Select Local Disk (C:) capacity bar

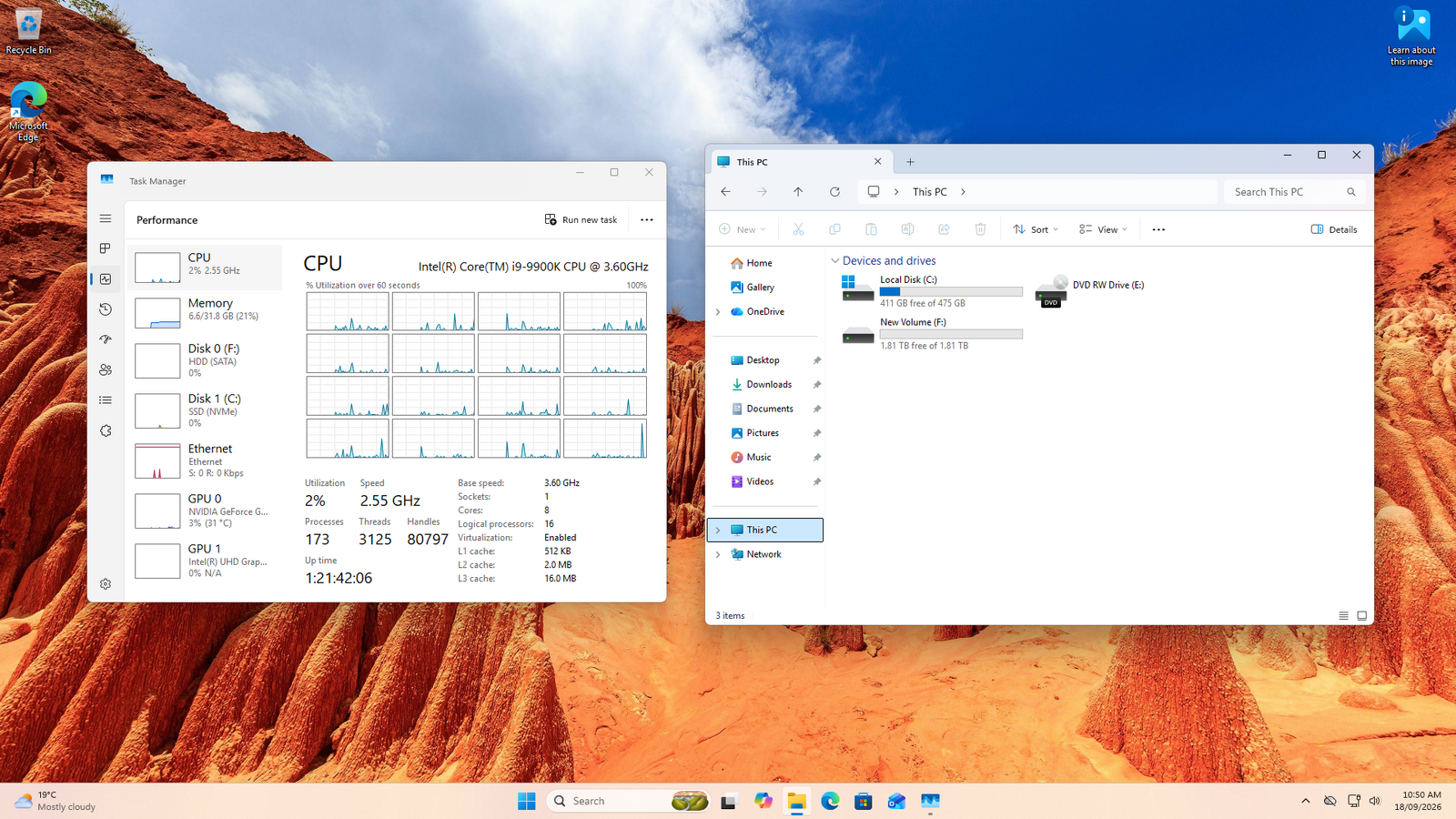[951, 291]
